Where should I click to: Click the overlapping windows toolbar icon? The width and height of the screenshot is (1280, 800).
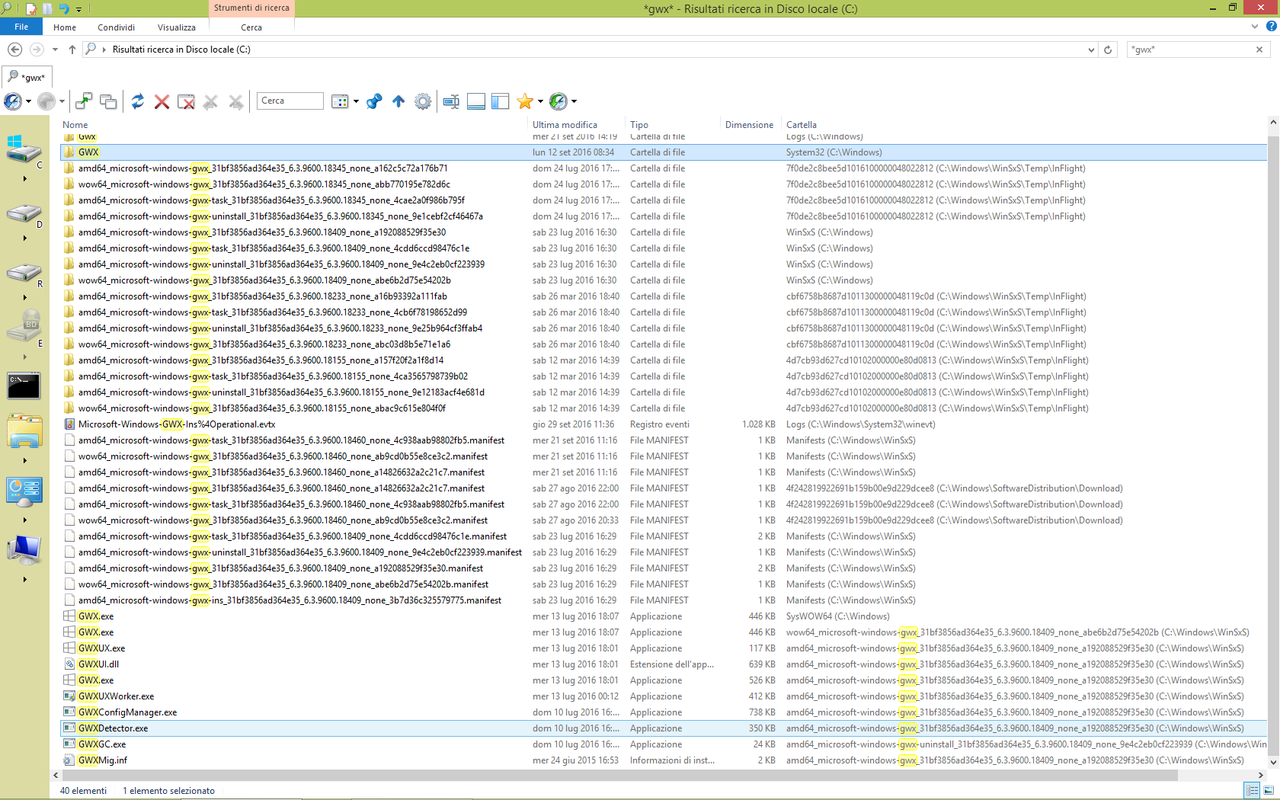click(108, 101)
